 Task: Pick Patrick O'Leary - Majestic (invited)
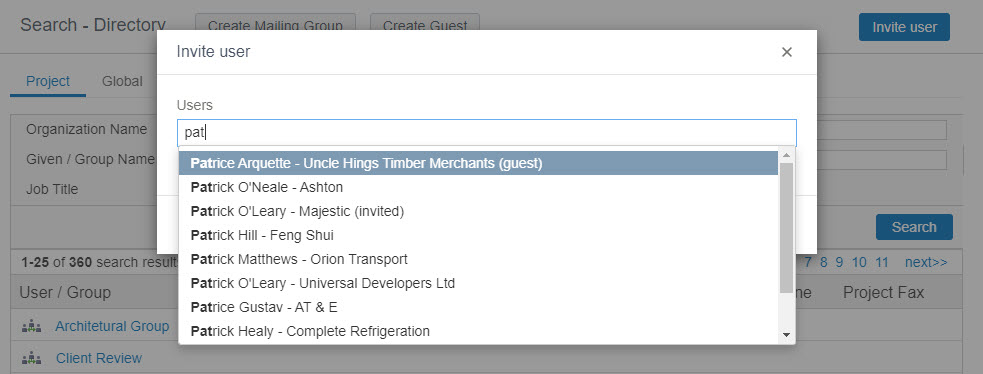point(478,211)
